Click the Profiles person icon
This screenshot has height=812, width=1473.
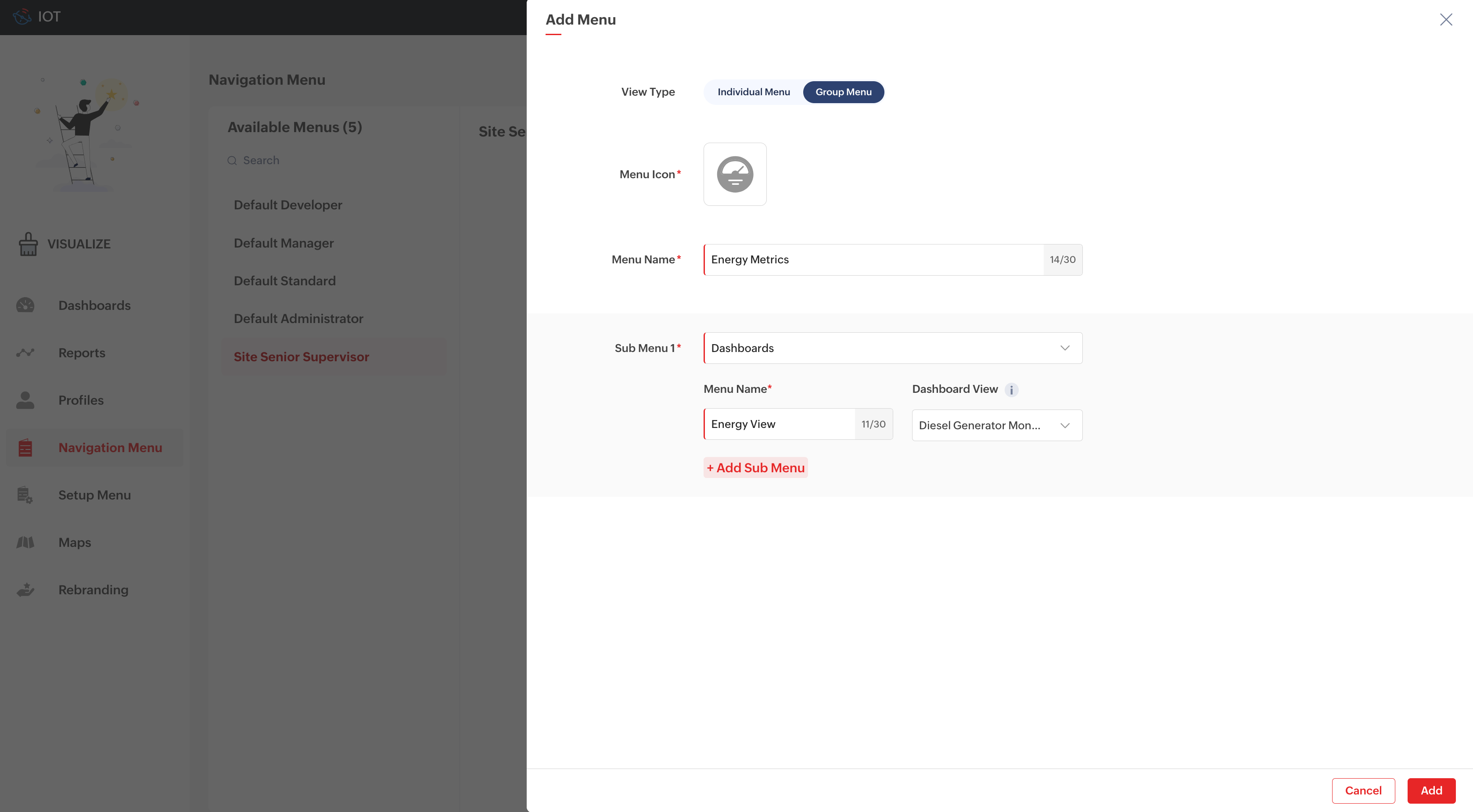click(25, 400)
